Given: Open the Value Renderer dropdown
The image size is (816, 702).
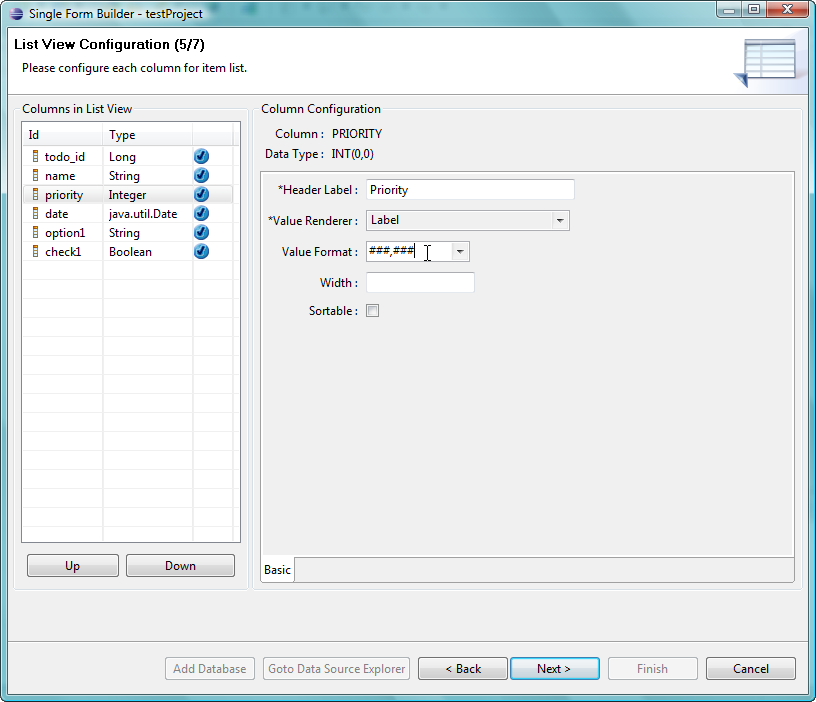Looking at the screenshot, I should tap(562, 220).
